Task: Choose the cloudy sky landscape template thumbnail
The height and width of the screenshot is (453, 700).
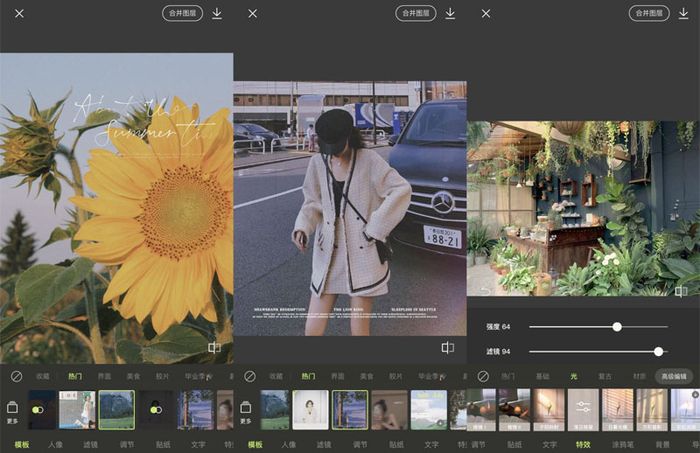Action: [429, 410]
